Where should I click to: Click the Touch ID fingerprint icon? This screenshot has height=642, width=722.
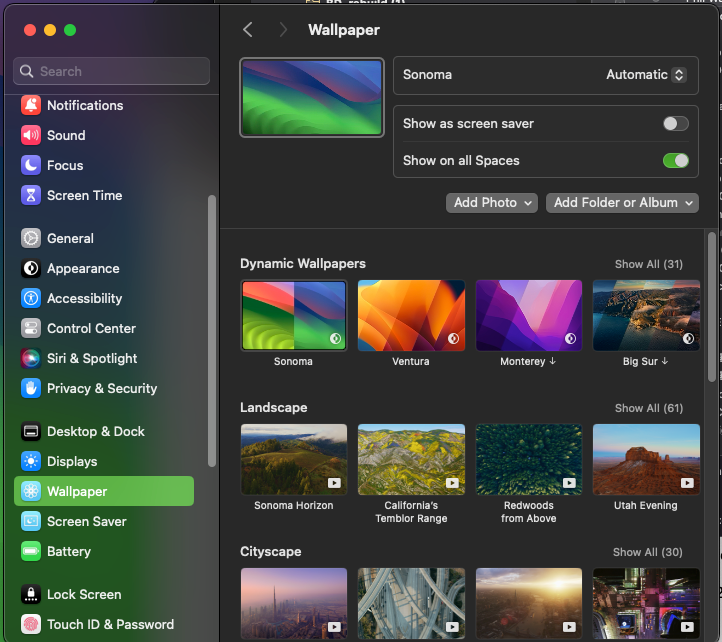point(31,624)
